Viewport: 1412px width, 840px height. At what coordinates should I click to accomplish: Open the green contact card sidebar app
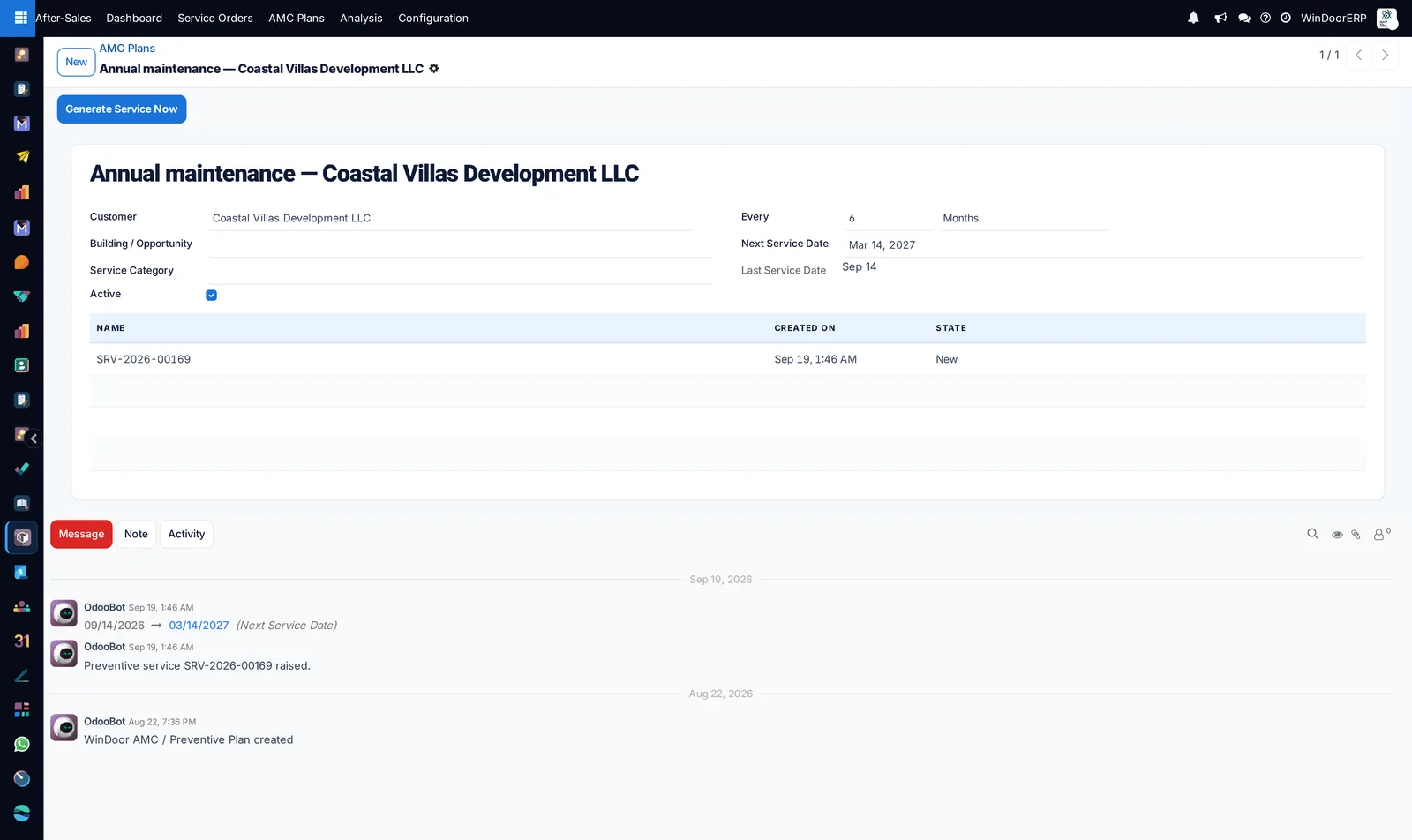coord(22,365)
